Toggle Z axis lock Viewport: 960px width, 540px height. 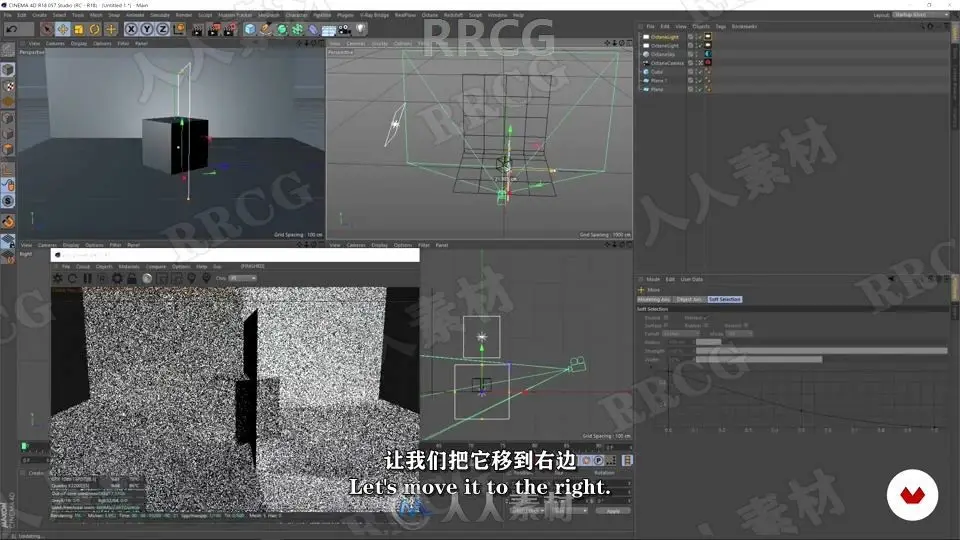162,29
